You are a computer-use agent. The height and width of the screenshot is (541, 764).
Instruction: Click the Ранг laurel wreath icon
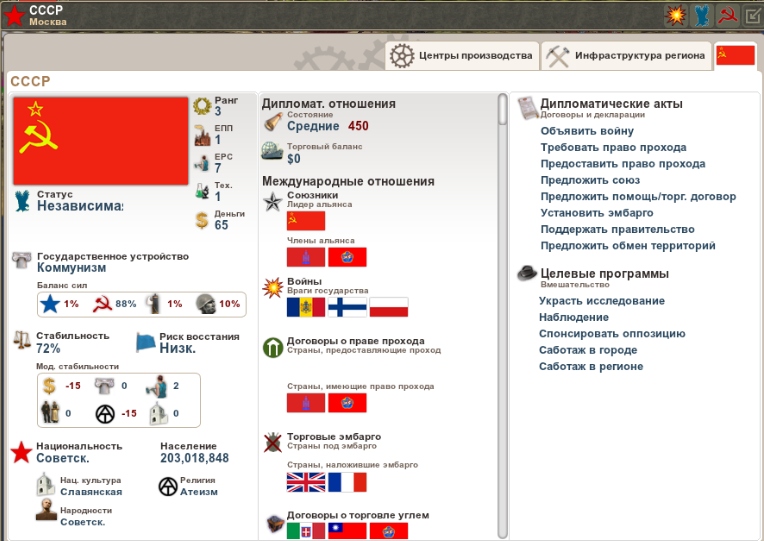point(202,106)
